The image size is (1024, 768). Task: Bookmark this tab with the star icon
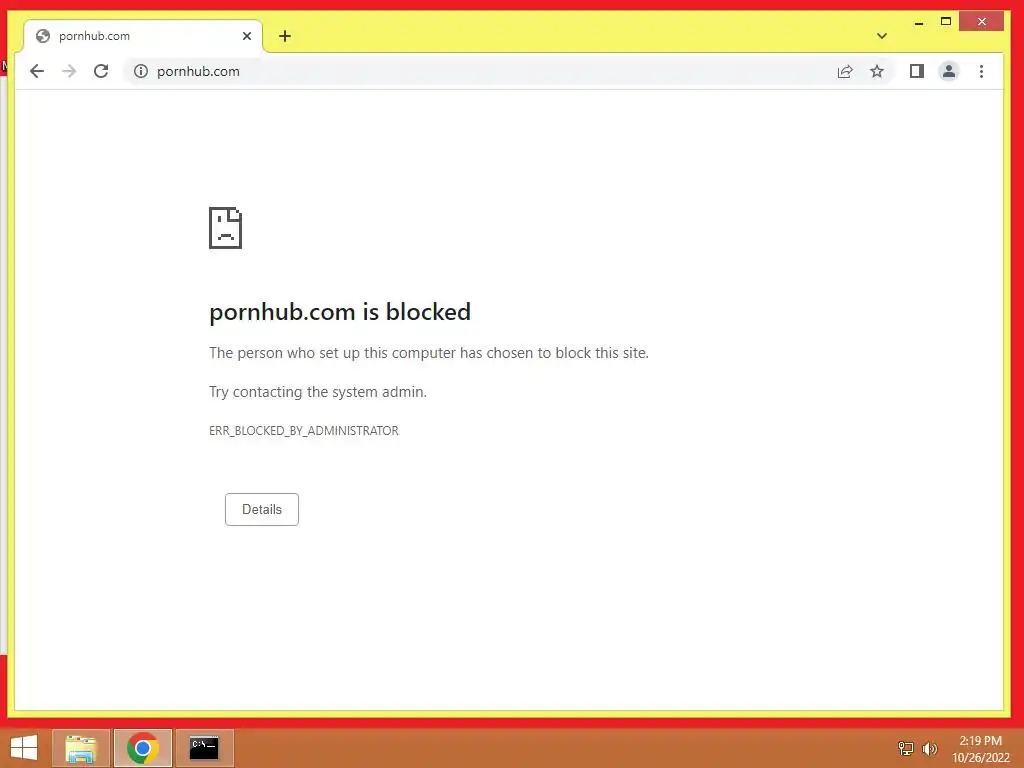[x=877, y=71]
